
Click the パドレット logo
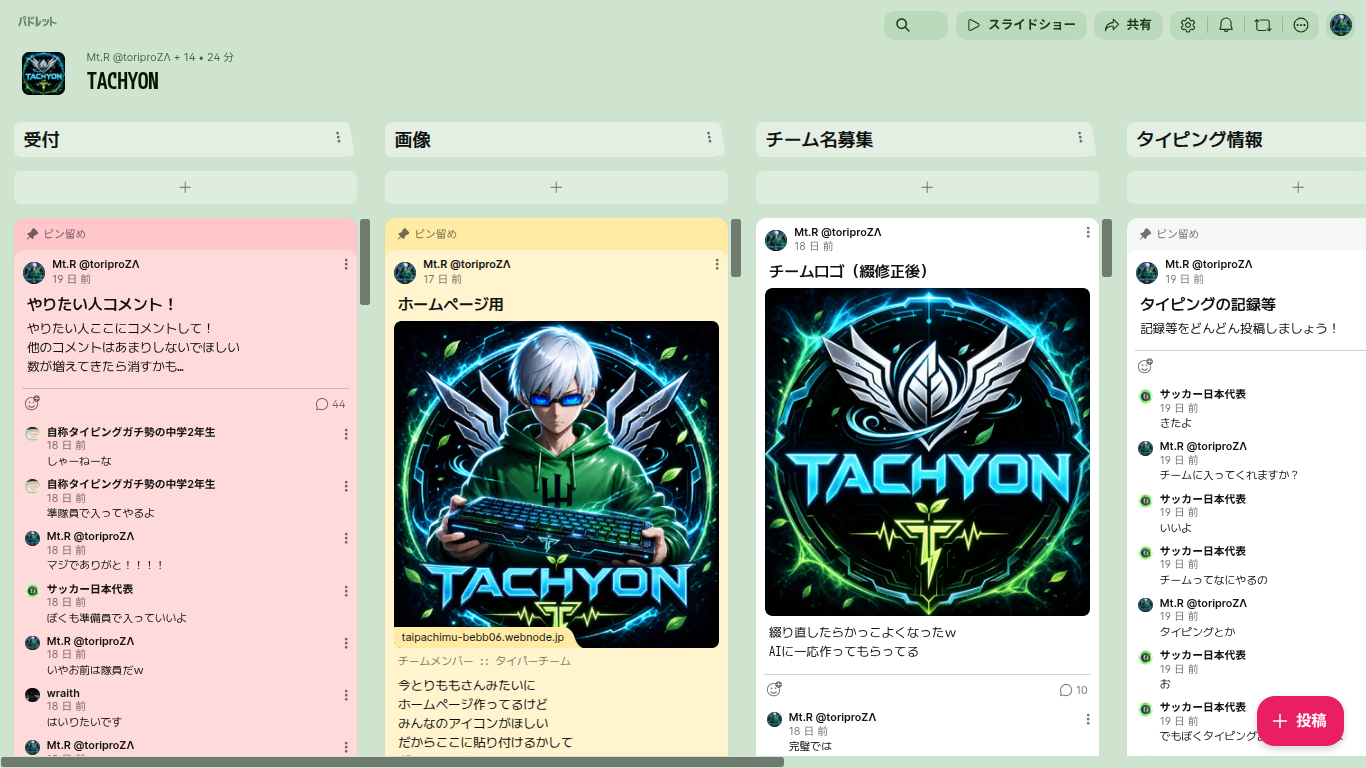click(x=38, y=21)
